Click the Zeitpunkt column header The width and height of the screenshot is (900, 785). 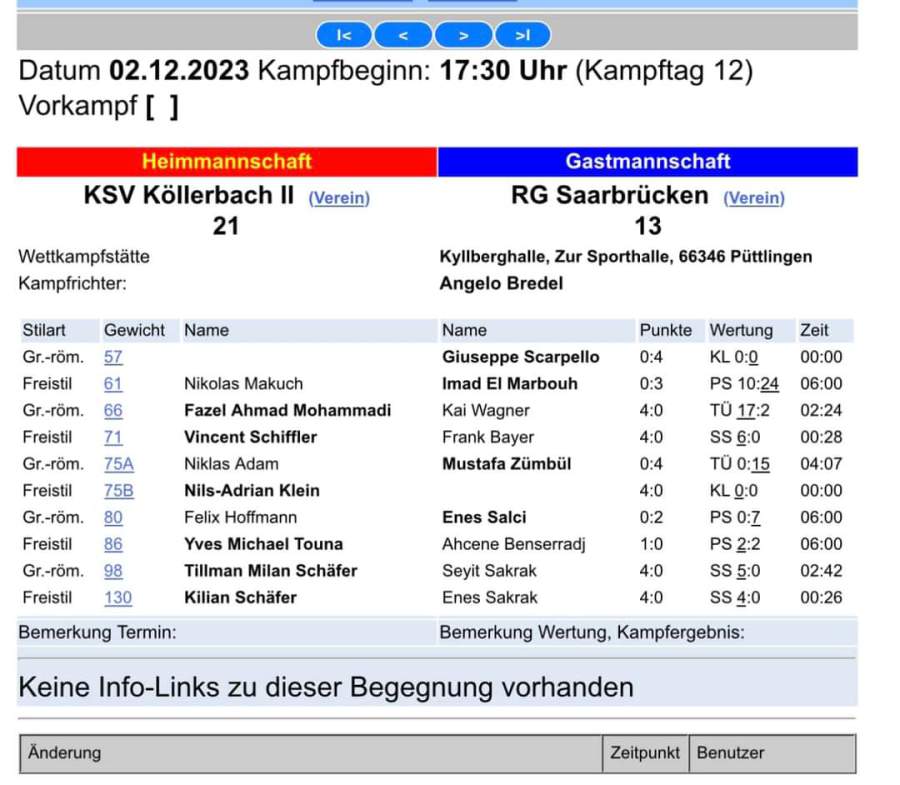point(645,753)
